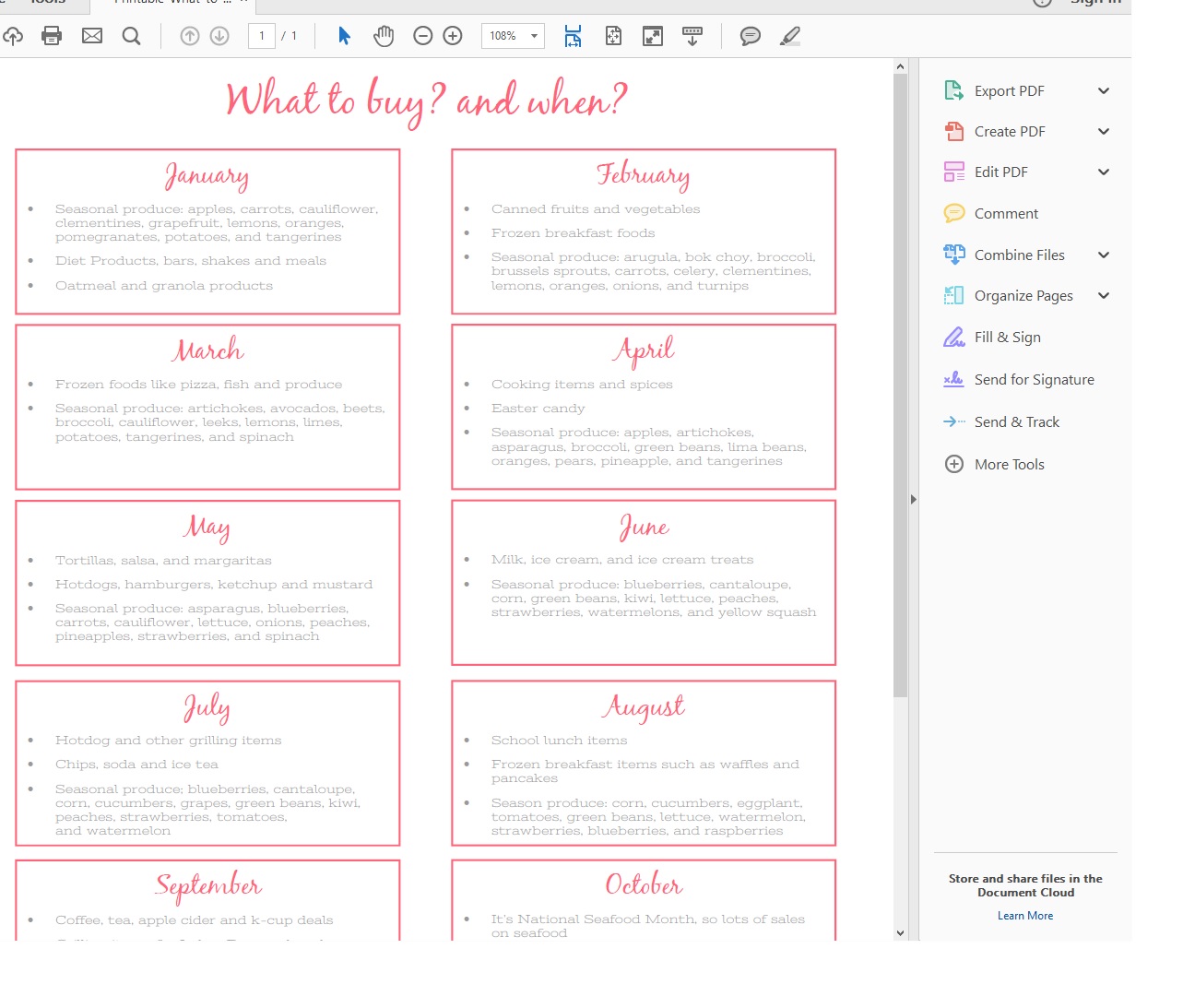
Task: Click the "October" heading
Action: pyautogui.click(x=644, y=884)
